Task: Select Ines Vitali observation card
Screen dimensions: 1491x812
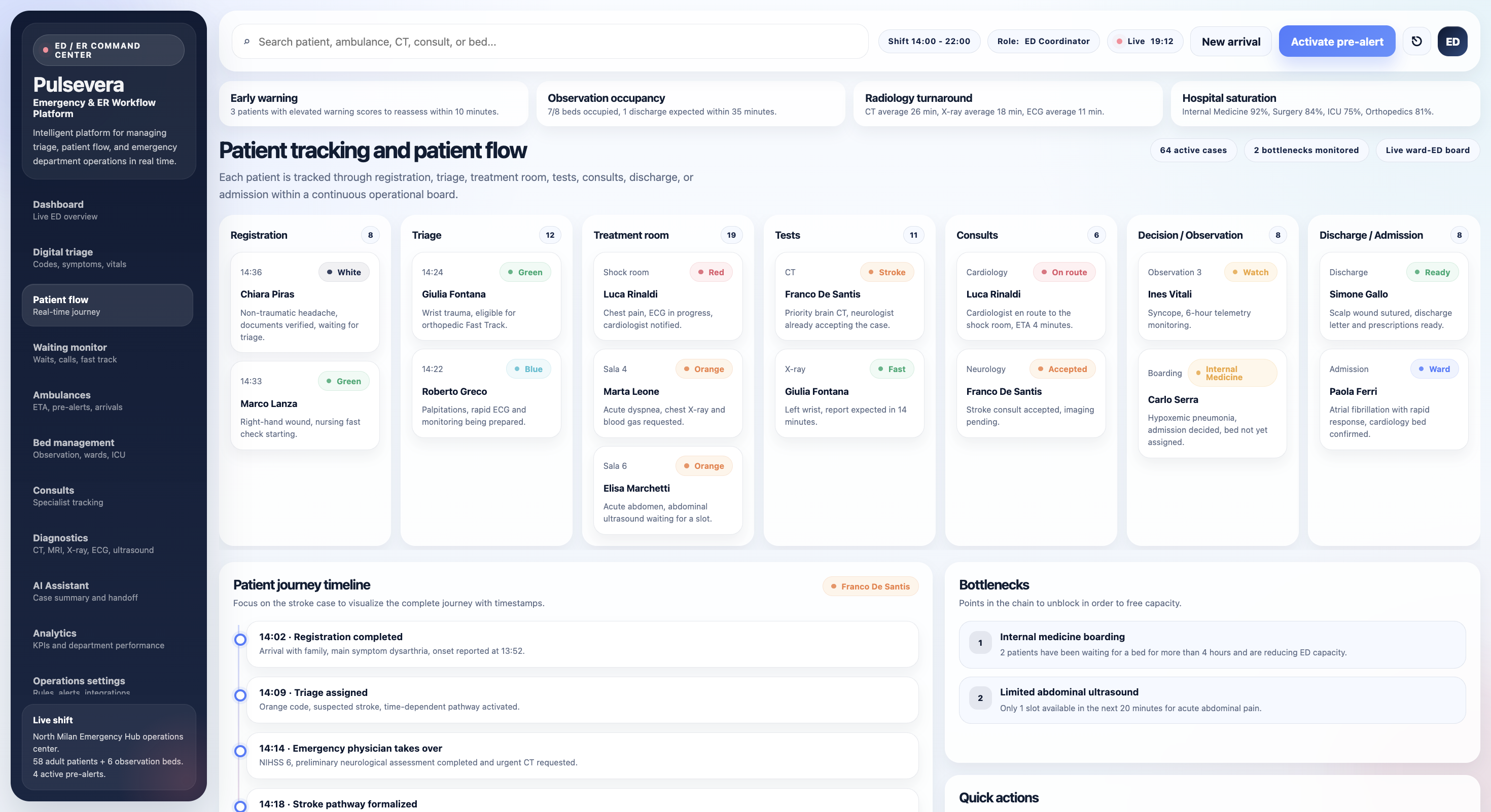Action: (x=1212, y=296)
